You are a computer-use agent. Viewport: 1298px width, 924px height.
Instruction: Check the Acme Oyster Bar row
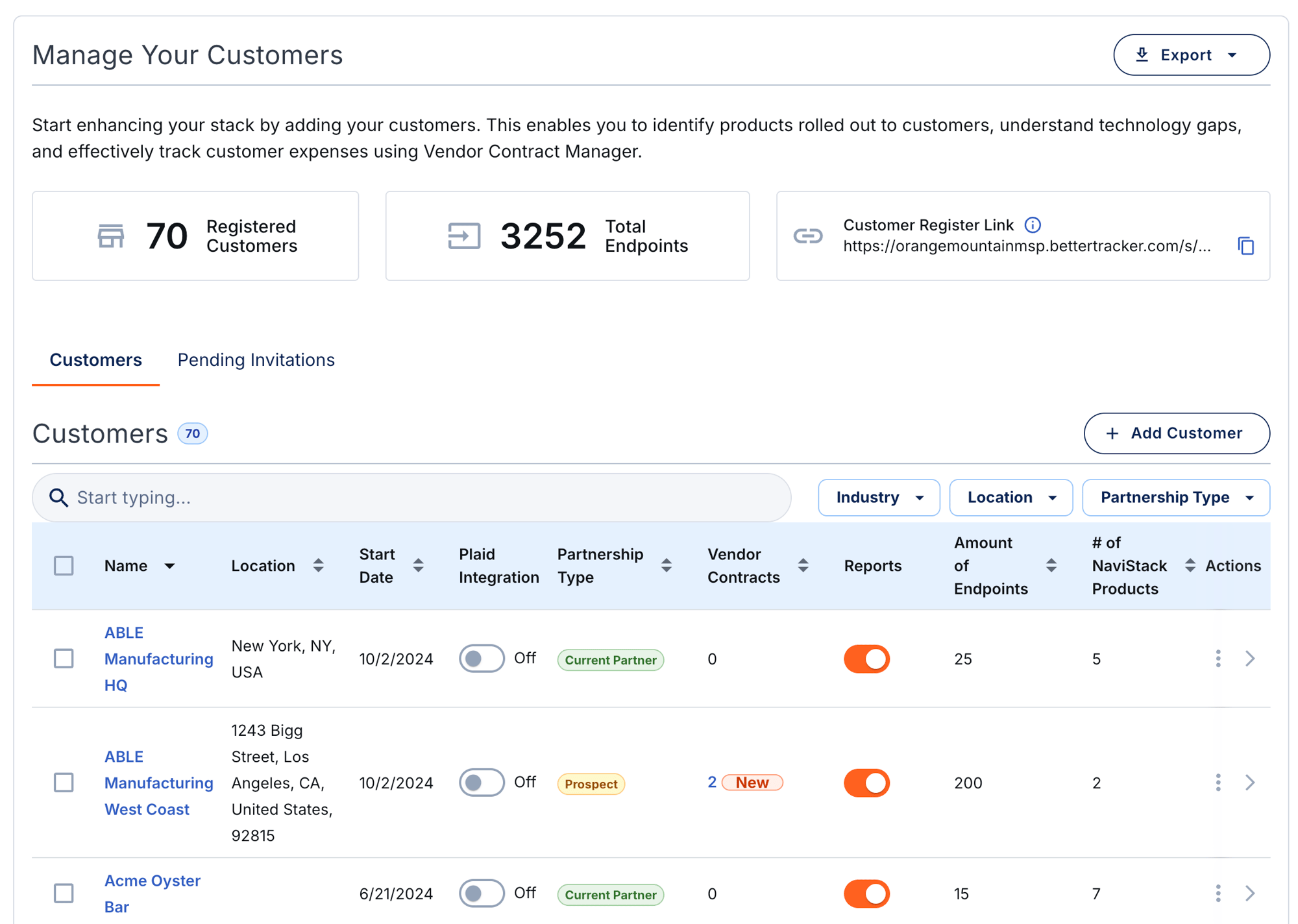[64, 894]
